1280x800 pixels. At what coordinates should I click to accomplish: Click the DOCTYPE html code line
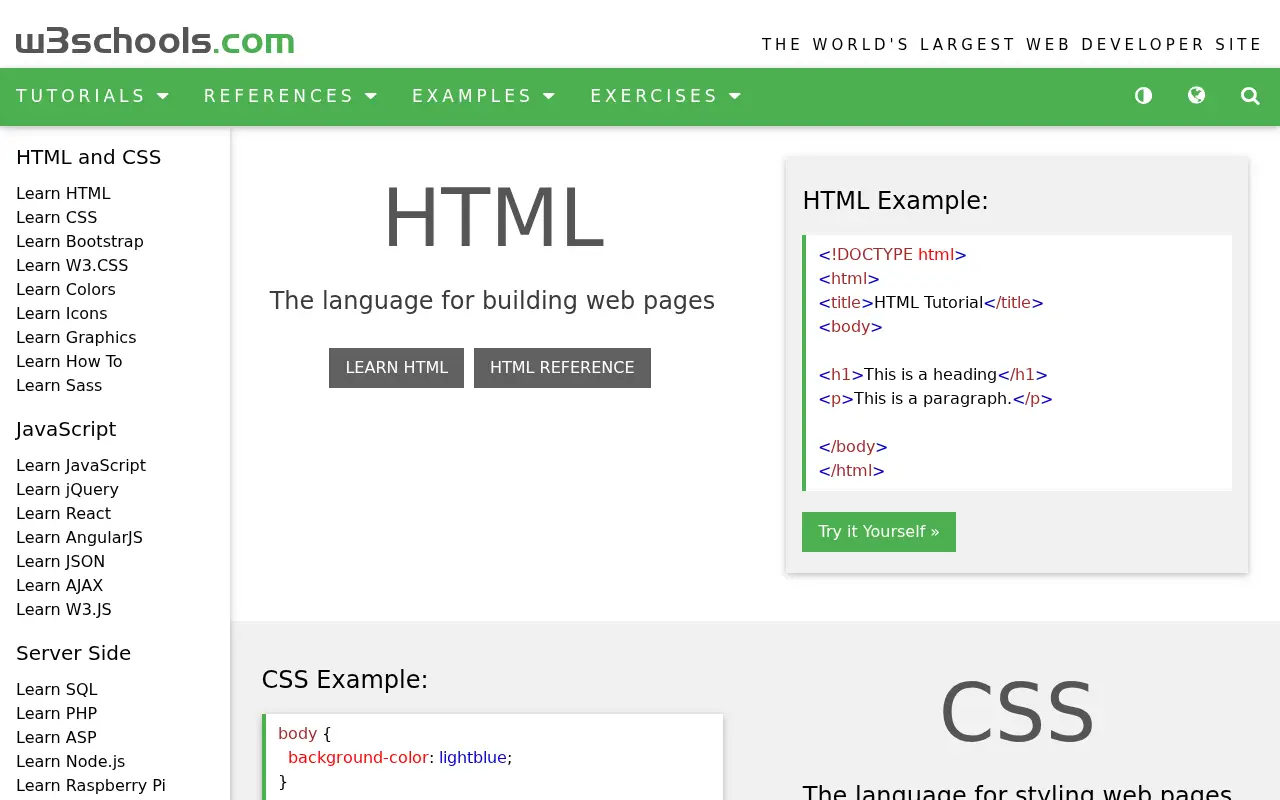click(893, 255)
